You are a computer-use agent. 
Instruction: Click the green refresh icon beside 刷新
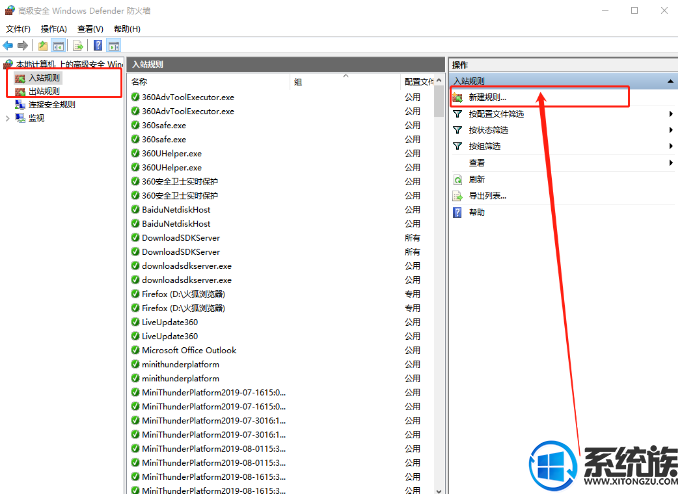point(457,179)
